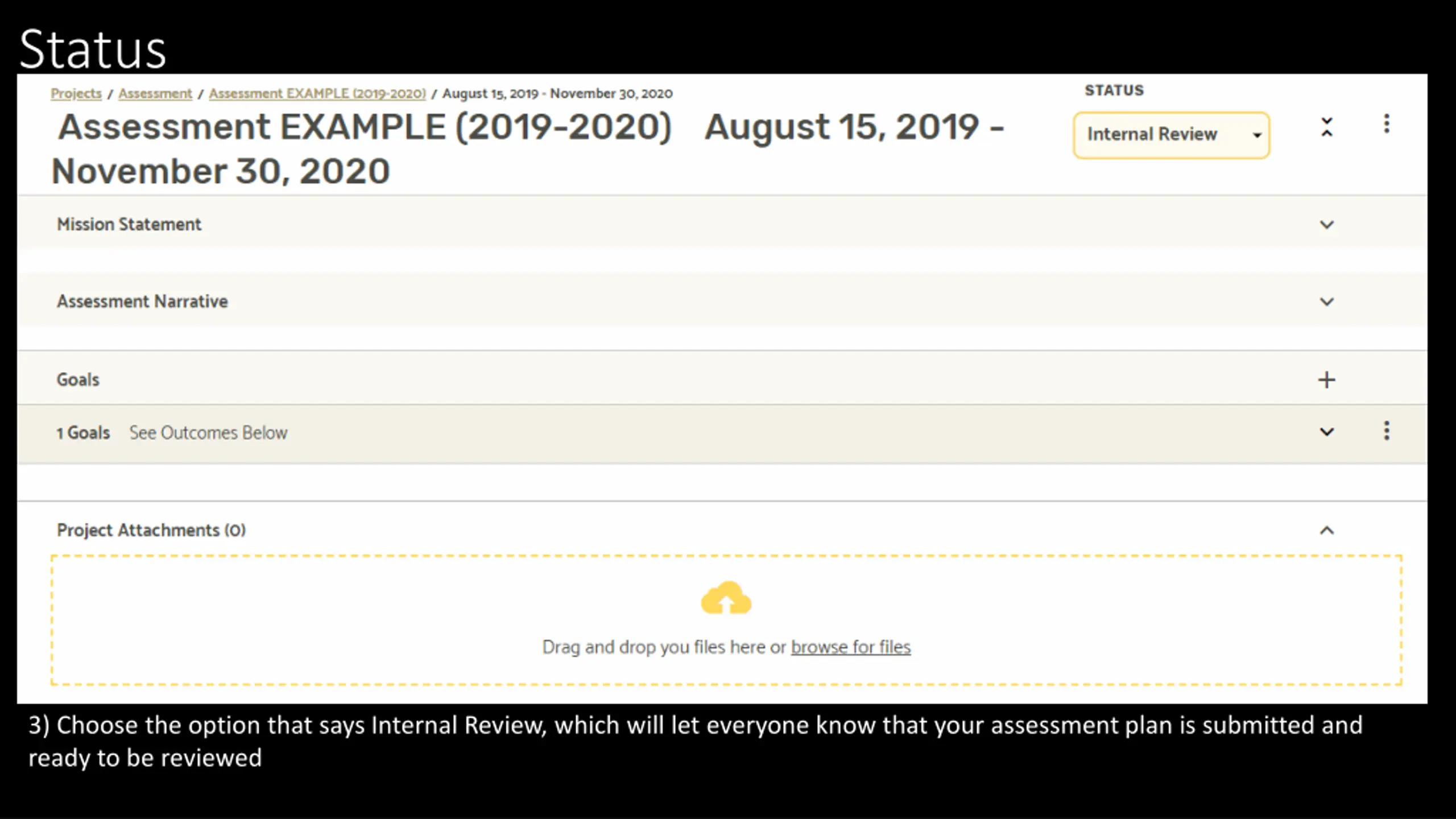The height and width of the screenshot is (819, 1456).
Task: Click the cloud upload icon
Action: (x=726, y=597)
